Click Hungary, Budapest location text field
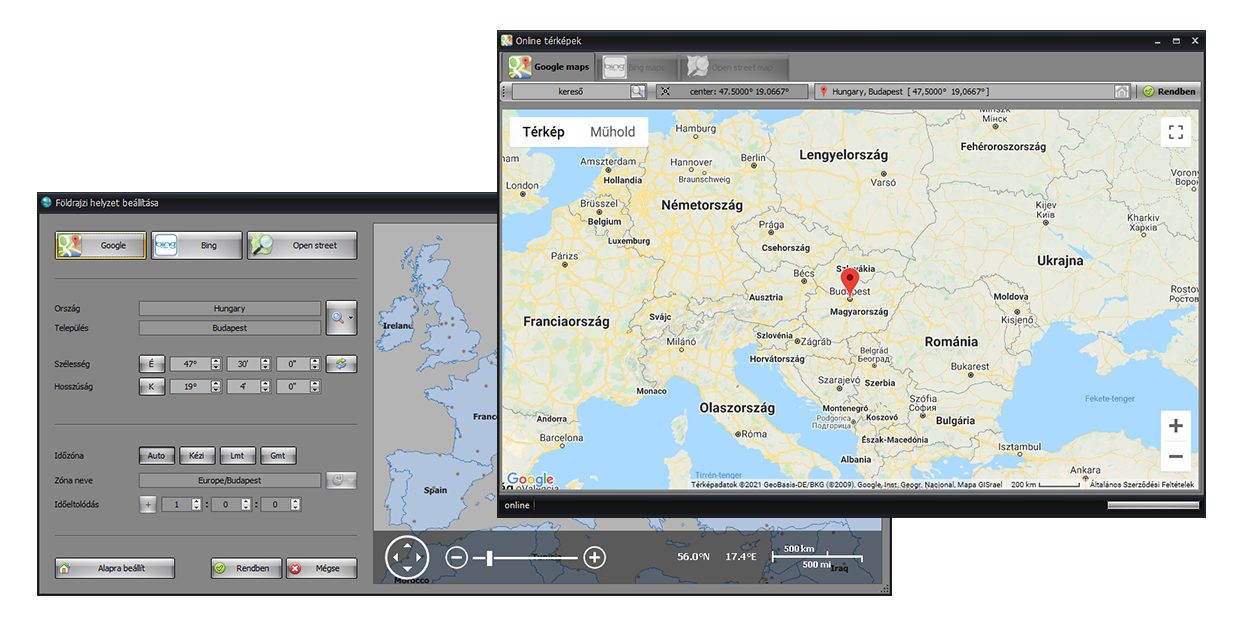This screenshot has height=628, width=1242. pos(972,91)
